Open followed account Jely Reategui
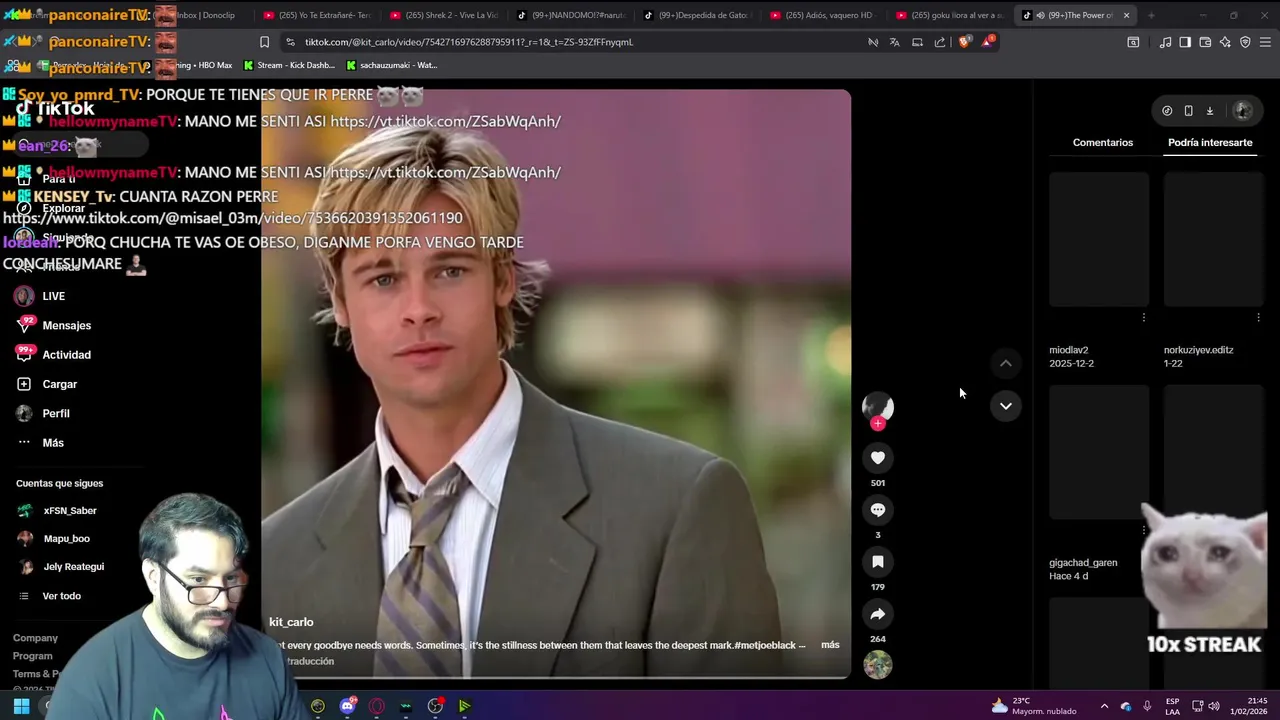 click(x=73, y=567)
